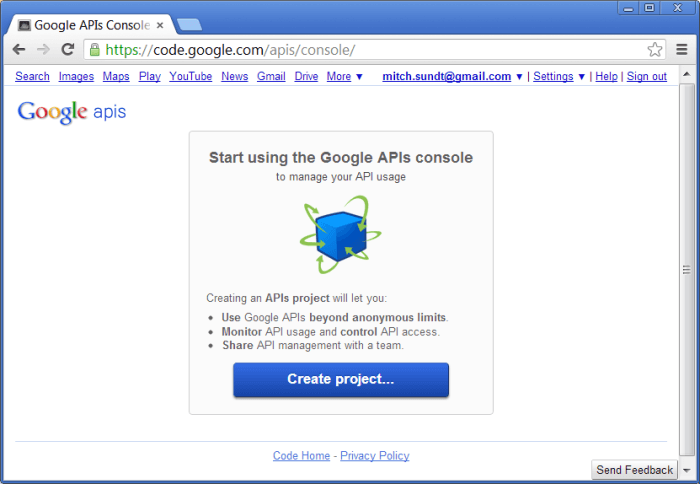Image resolution: width=700 pixels, height=484 pixels.
Task: Close the Chrome browser window
Action: click(x=678, y=8)
